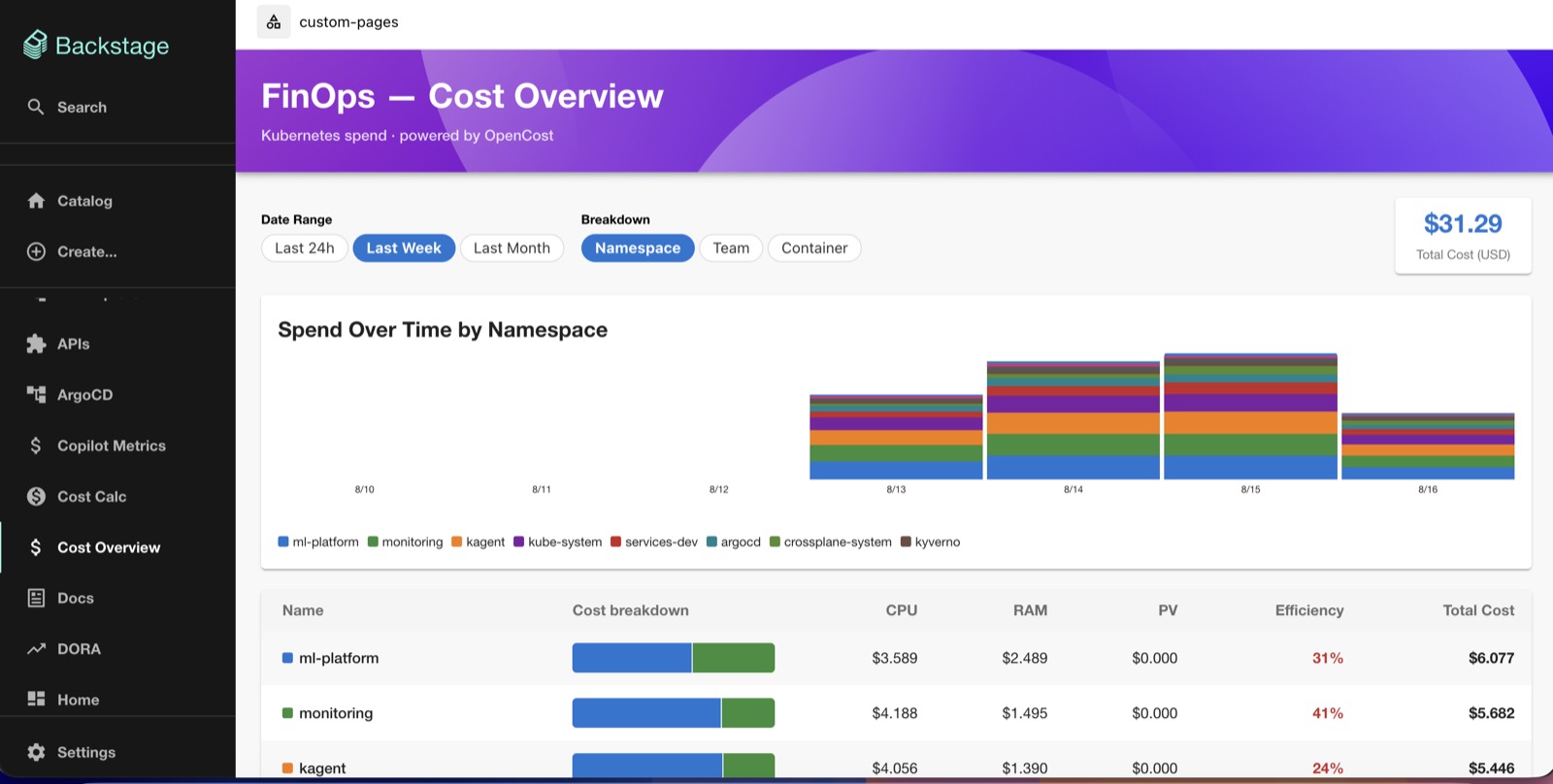The height and width of the screenshot is (784, 1553).
Task: Click the Copilot Metrics label
Action: pyautogui.click(x=112, y=445)
